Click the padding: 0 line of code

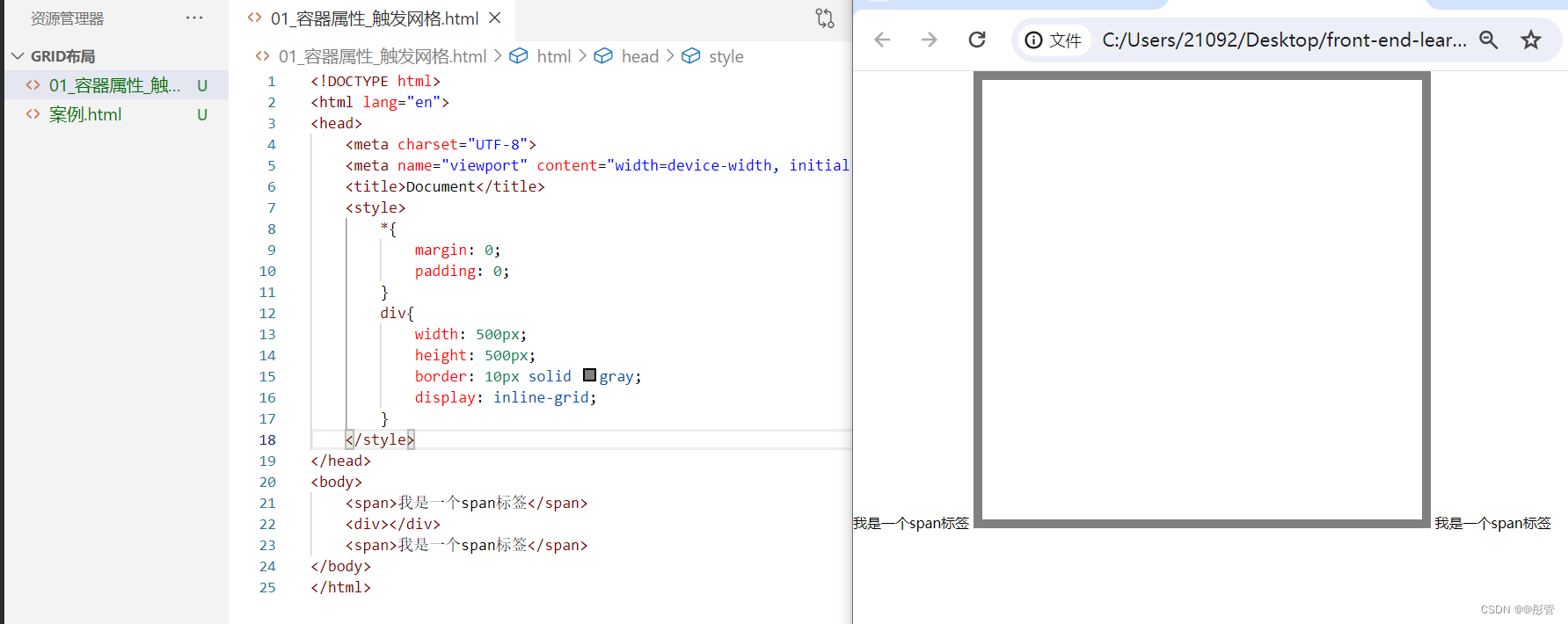tap(462, 271)
